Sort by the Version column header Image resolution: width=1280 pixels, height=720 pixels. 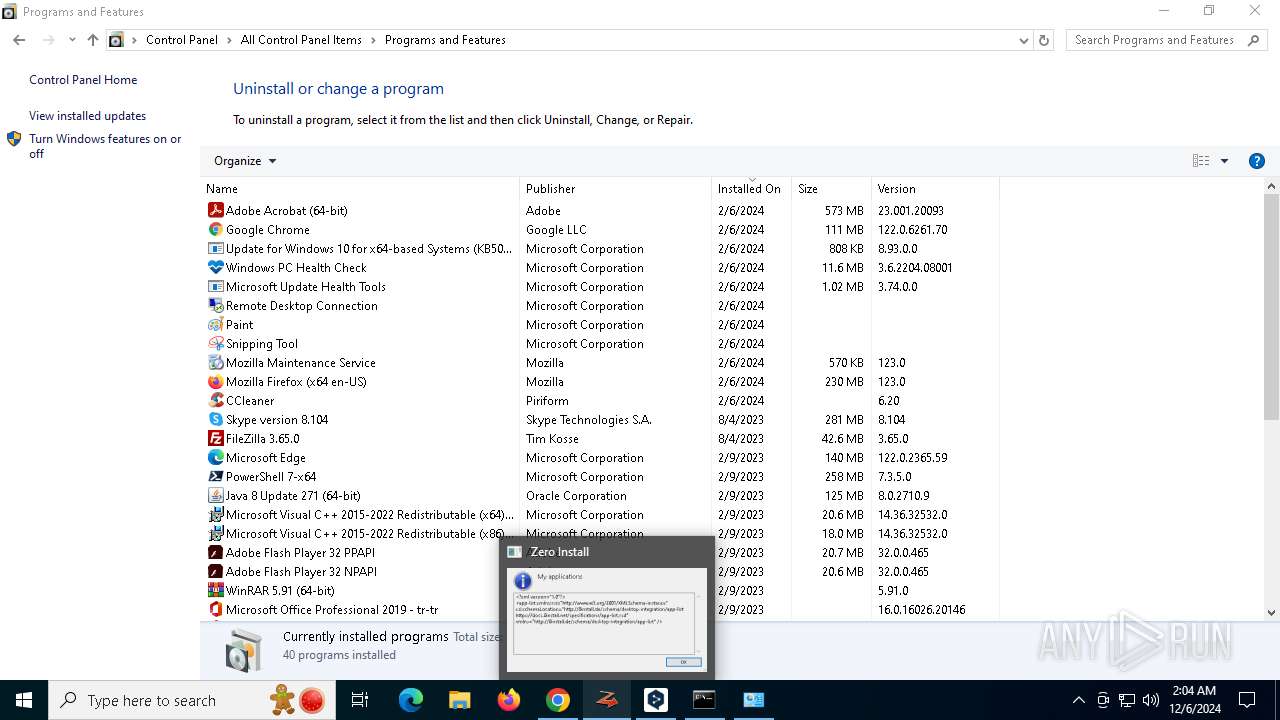[935, 188]
